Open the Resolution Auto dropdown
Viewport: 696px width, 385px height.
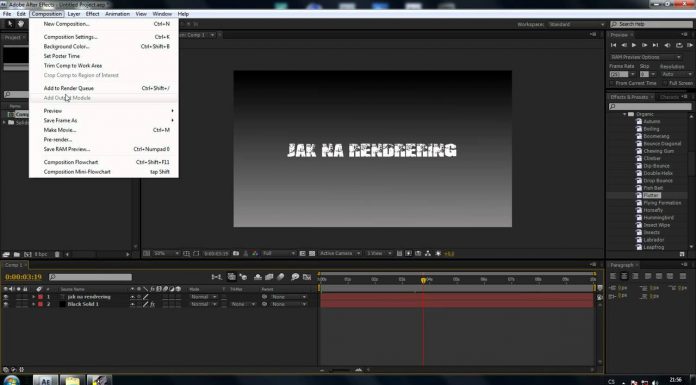pos(676,74)
